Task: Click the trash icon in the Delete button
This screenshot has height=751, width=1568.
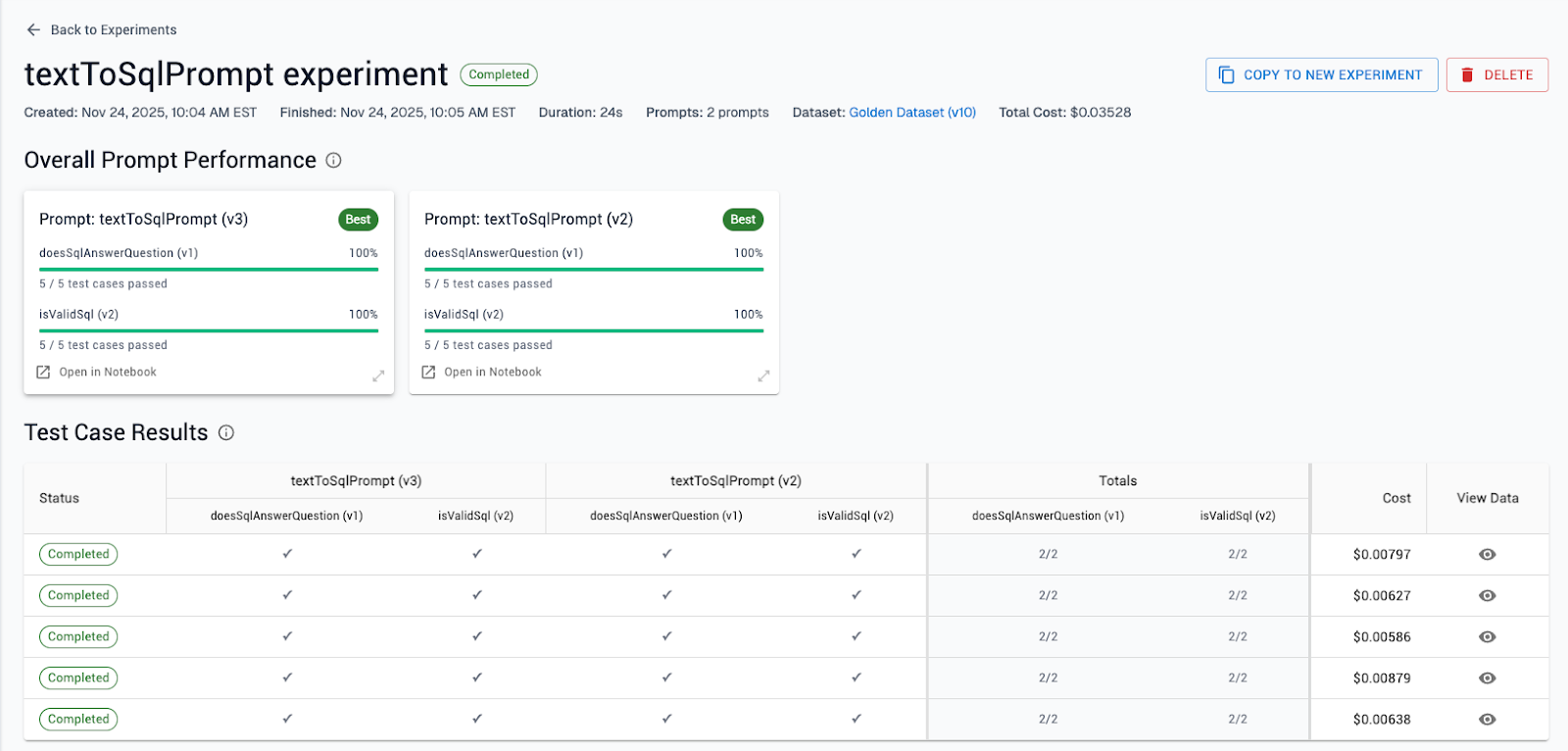Action: (1467, 75)
